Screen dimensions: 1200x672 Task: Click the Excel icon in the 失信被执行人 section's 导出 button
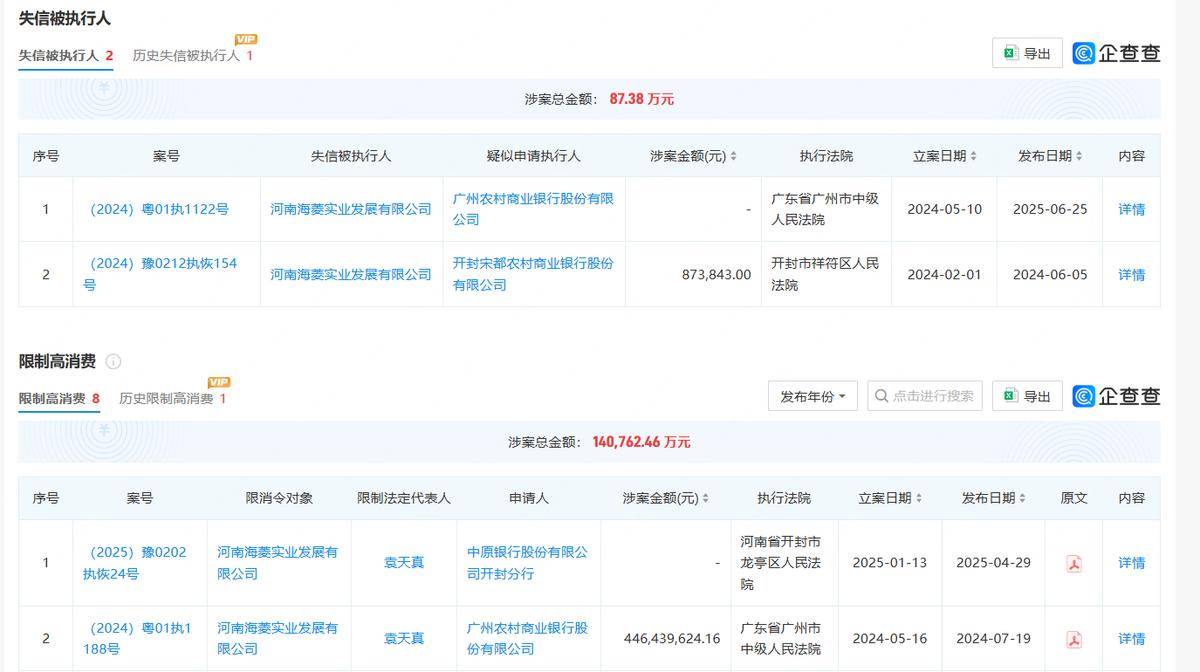coord(1010,53)
